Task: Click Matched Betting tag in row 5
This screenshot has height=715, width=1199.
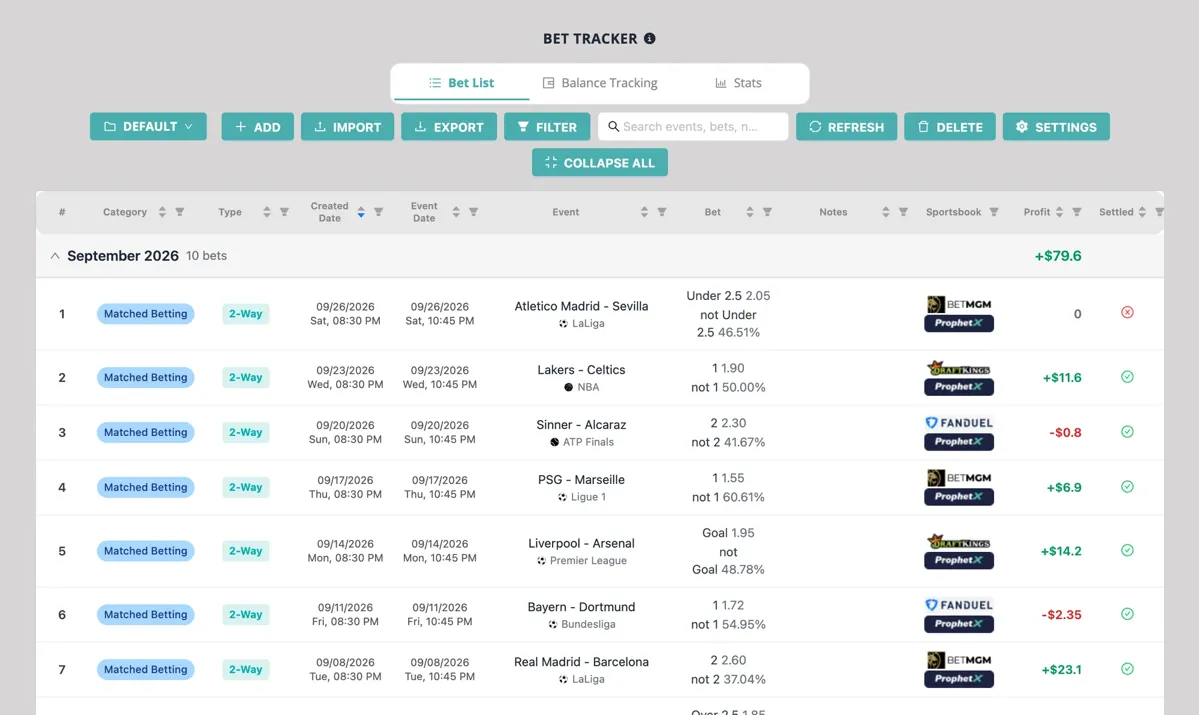Action: [145, 551]
